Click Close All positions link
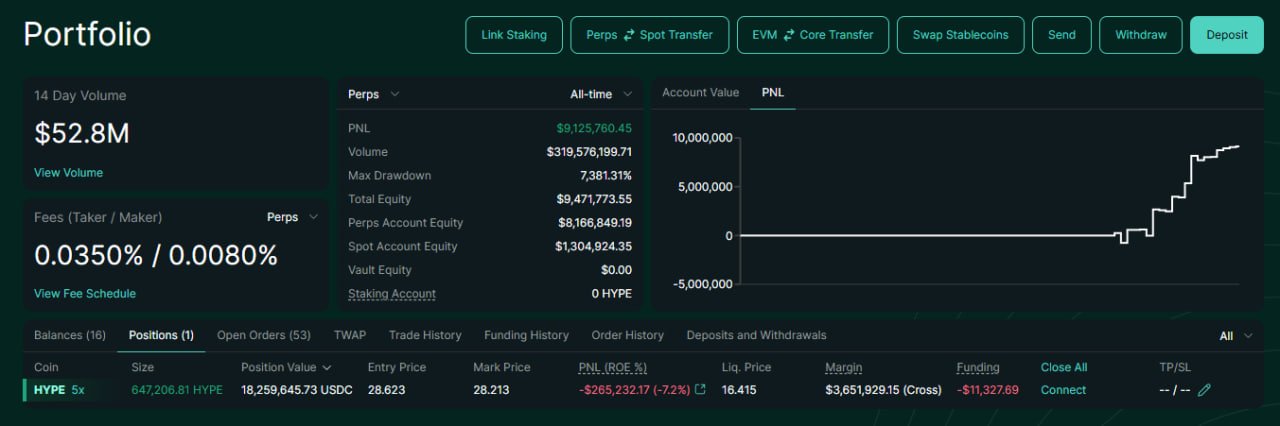 (1063, 368)
